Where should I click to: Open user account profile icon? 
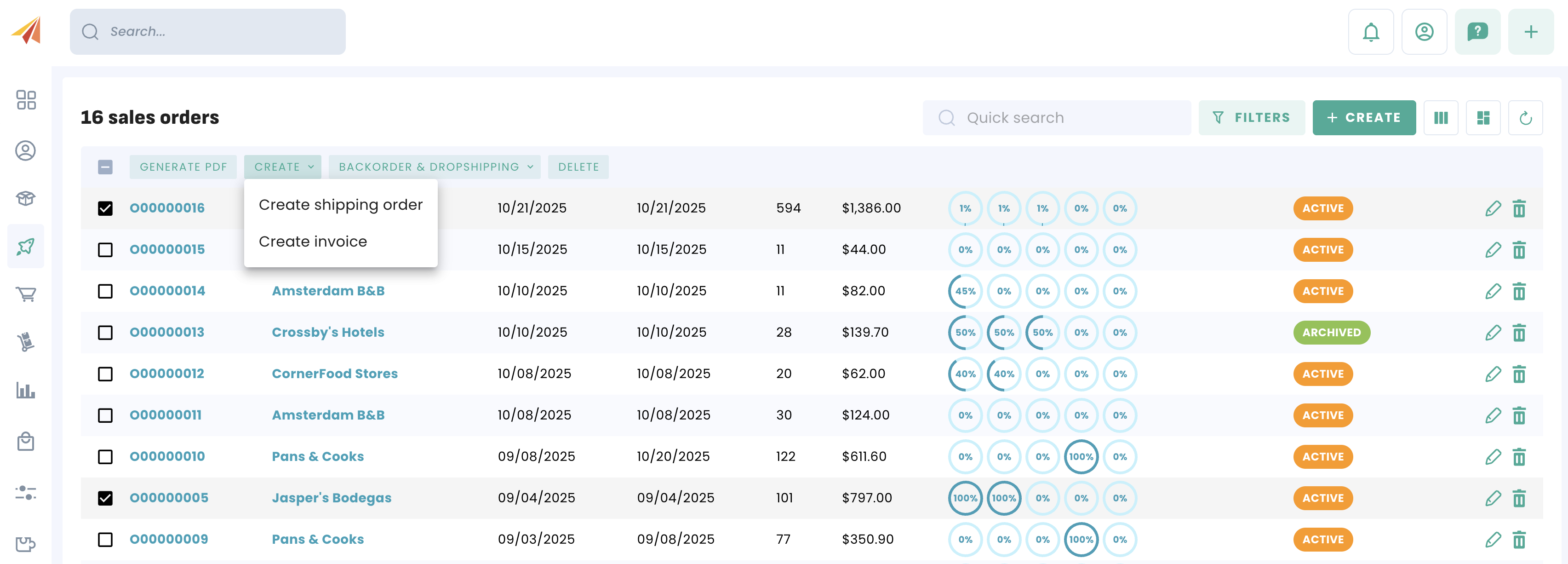(x=1424, y=32)
